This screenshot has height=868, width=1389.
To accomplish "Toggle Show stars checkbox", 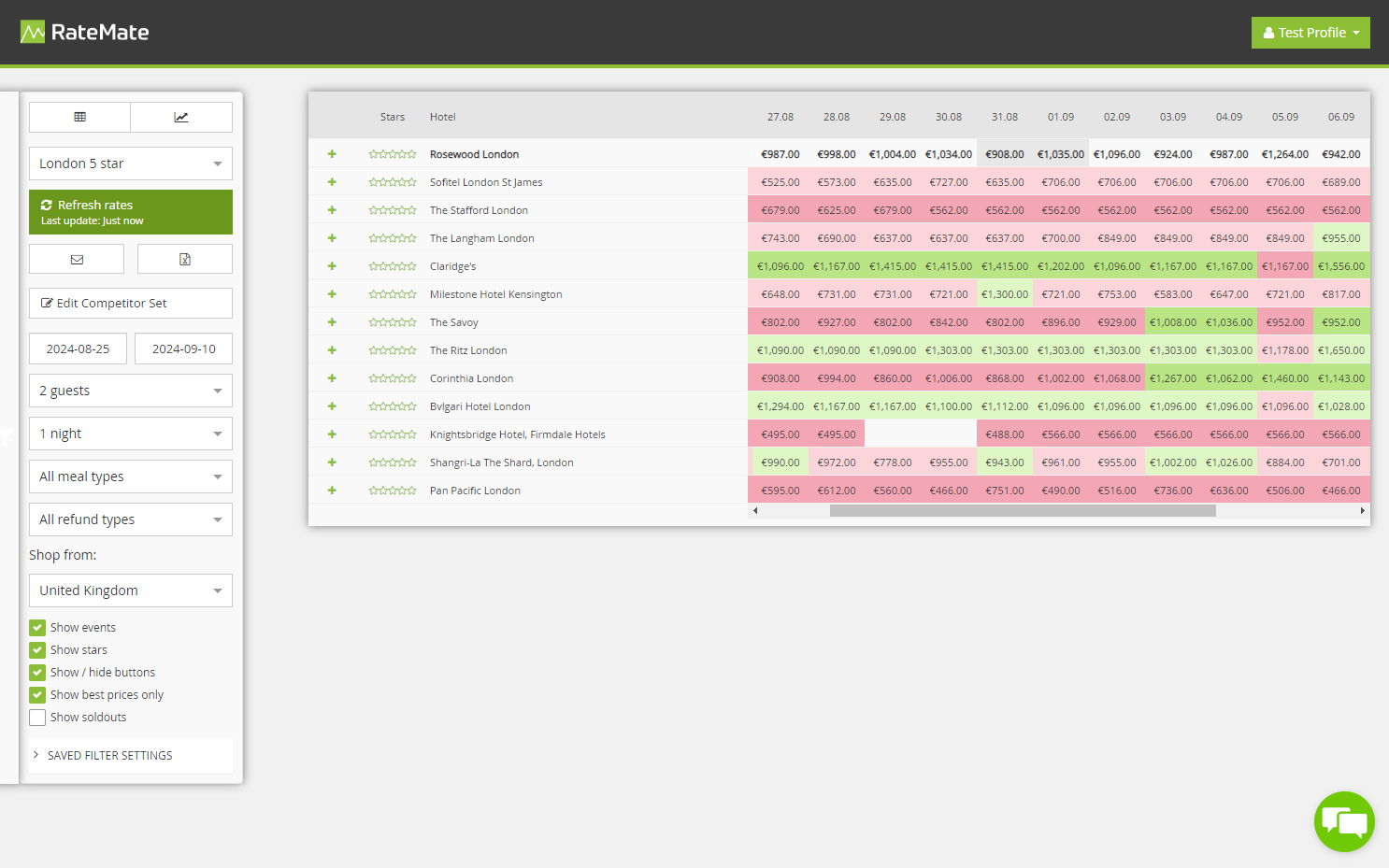I will coord(37,650).
